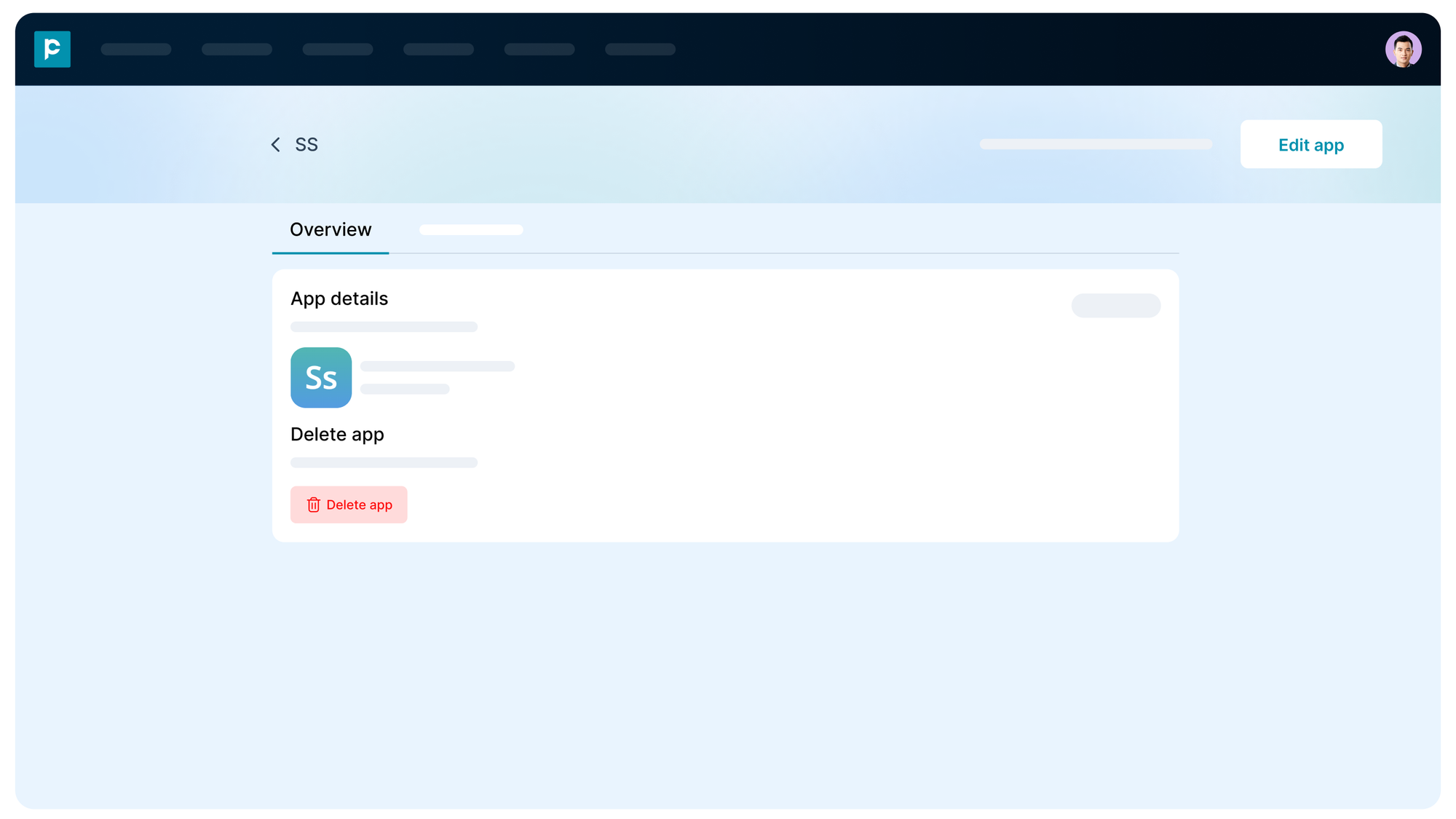The height and width of the screenshot is (819, 1456).
Task: Click the trash icon inside the Delete app button
Action: 313,505
